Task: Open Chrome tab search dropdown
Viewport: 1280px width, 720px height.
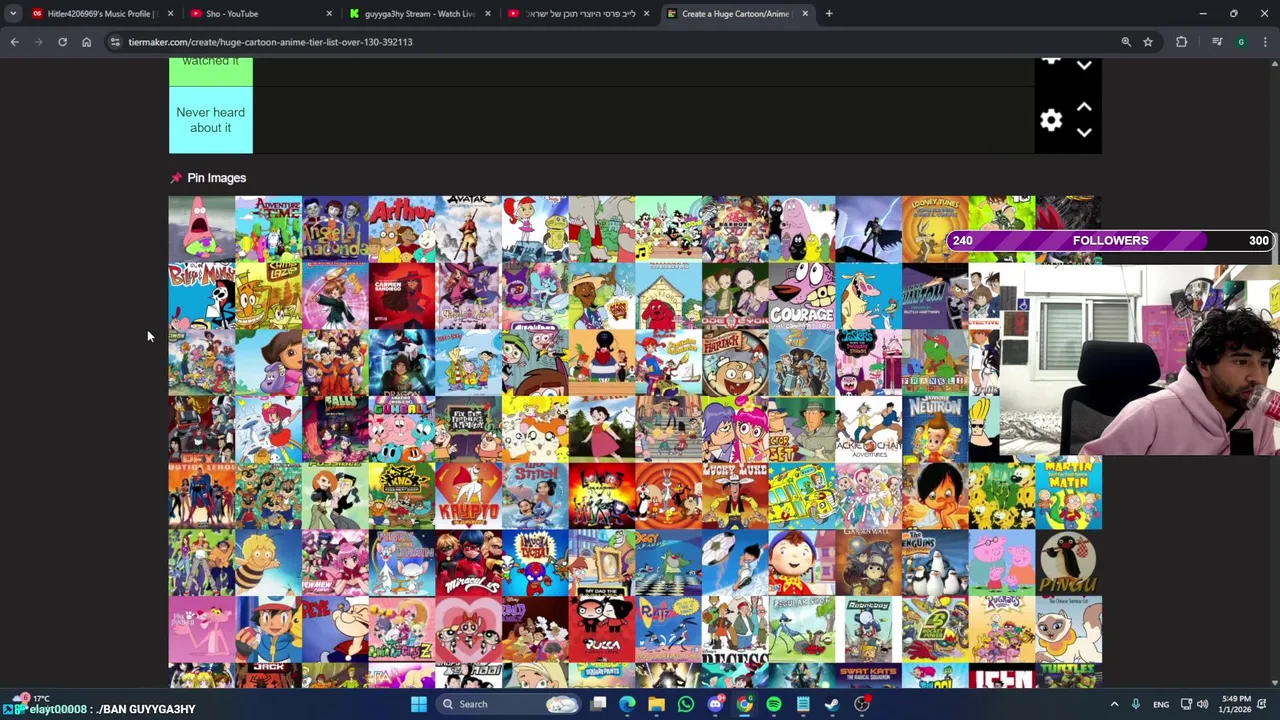Action: (x=13, y=14)
